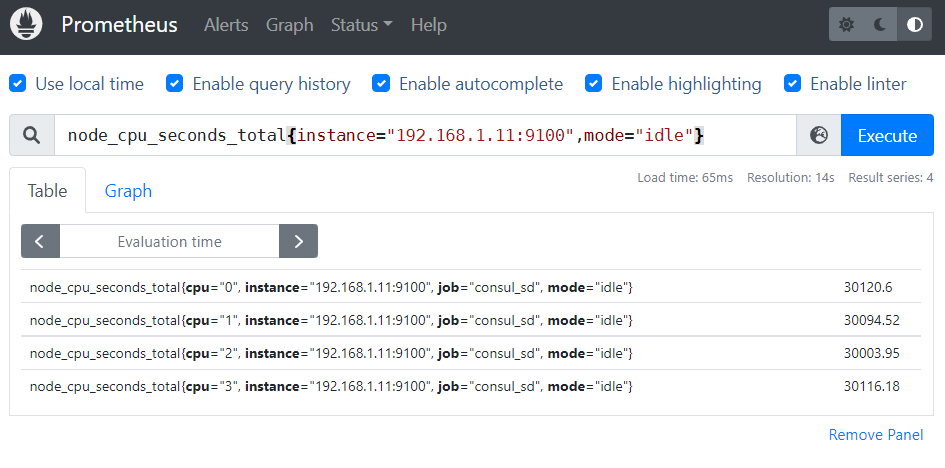Click into the PromQL expression field

(x=425, y=136)
